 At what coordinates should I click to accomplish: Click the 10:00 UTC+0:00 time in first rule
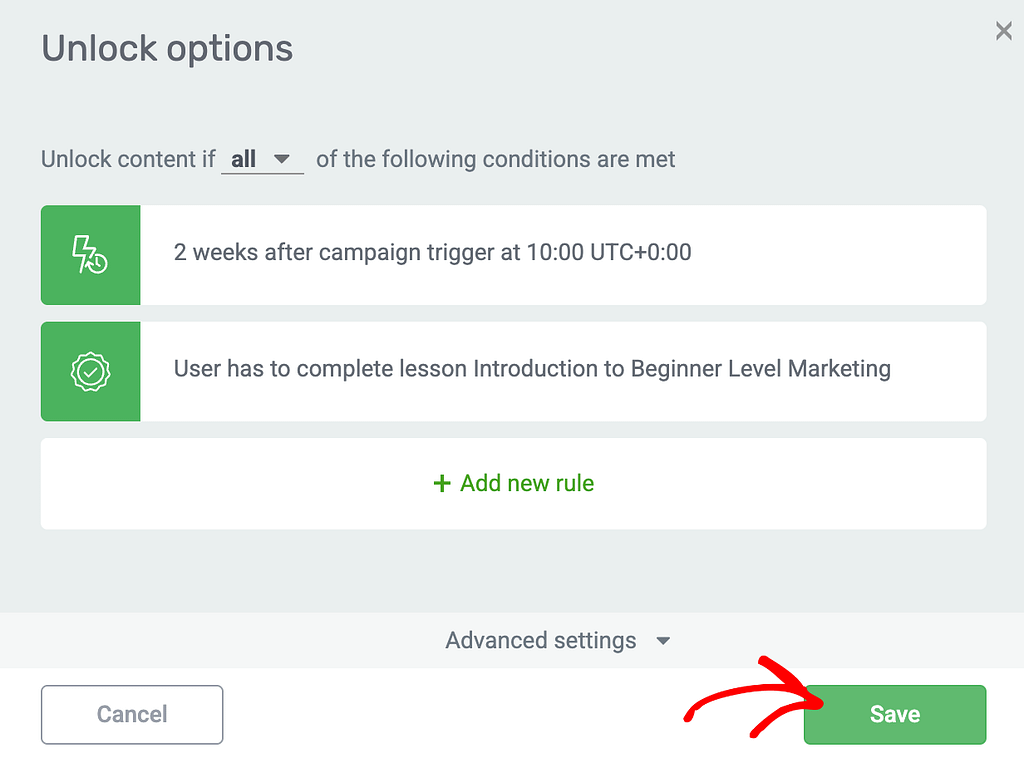pos(609,252)
